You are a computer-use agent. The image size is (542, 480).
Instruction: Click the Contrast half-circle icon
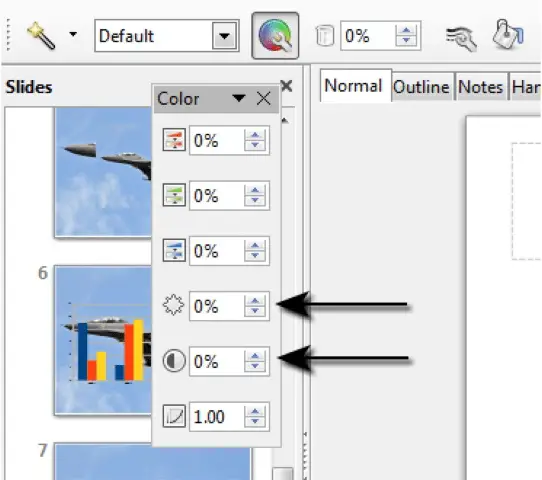(x=174, y=361)
